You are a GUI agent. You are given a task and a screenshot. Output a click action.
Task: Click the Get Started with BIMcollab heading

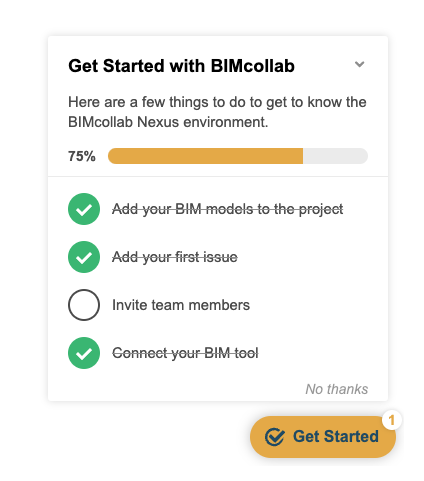[181, 66]
